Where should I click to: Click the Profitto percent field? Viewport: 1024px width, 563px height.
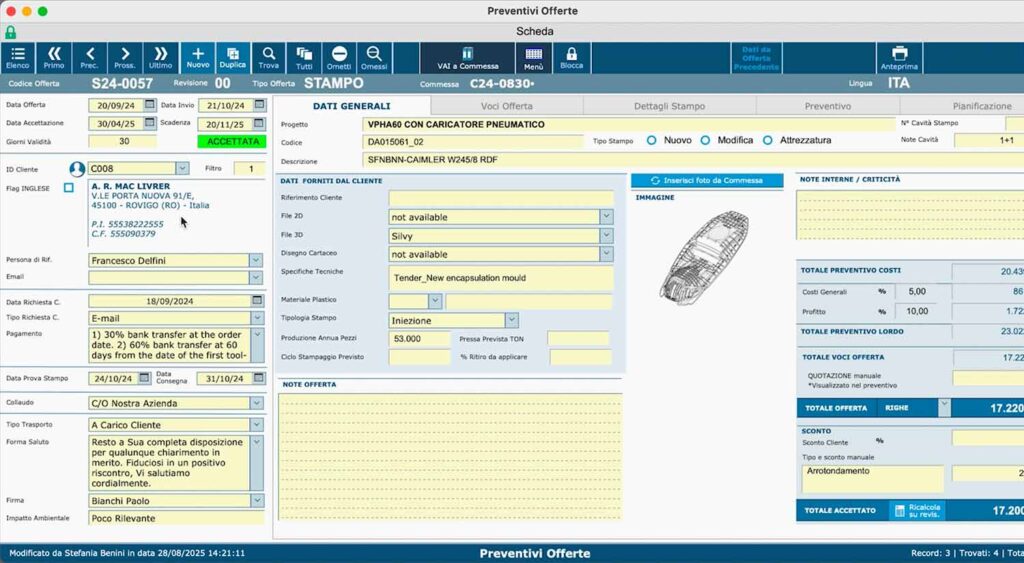point(916,312)
